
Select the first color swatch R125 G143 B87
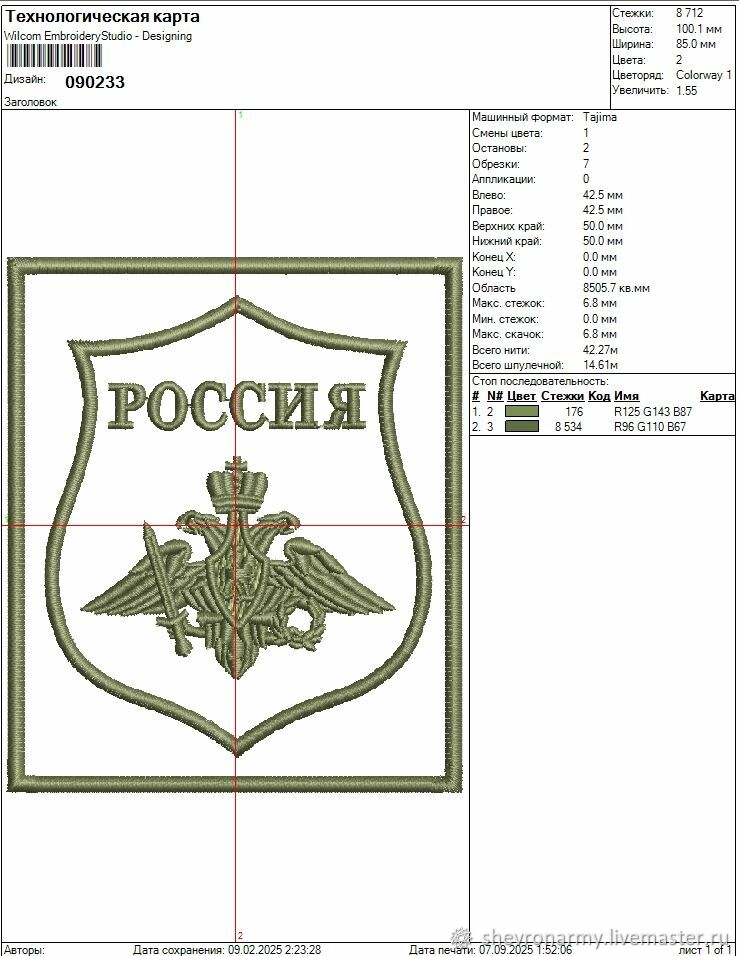[x=521, y=411]
